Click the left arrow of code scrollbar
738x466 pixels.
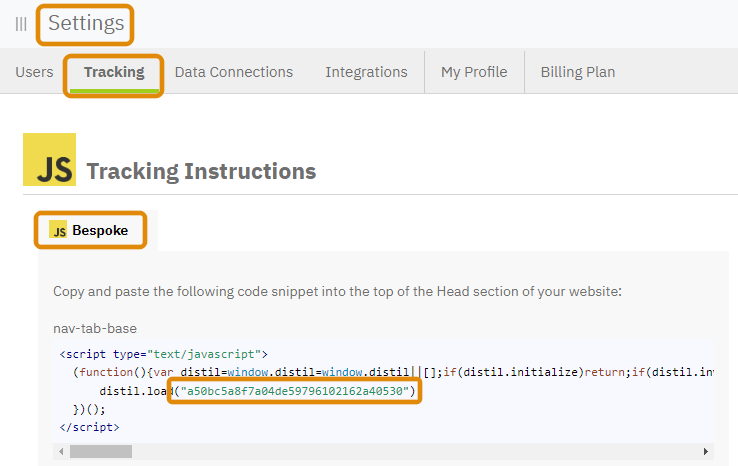pyautogui.click(x=61, y=451)
